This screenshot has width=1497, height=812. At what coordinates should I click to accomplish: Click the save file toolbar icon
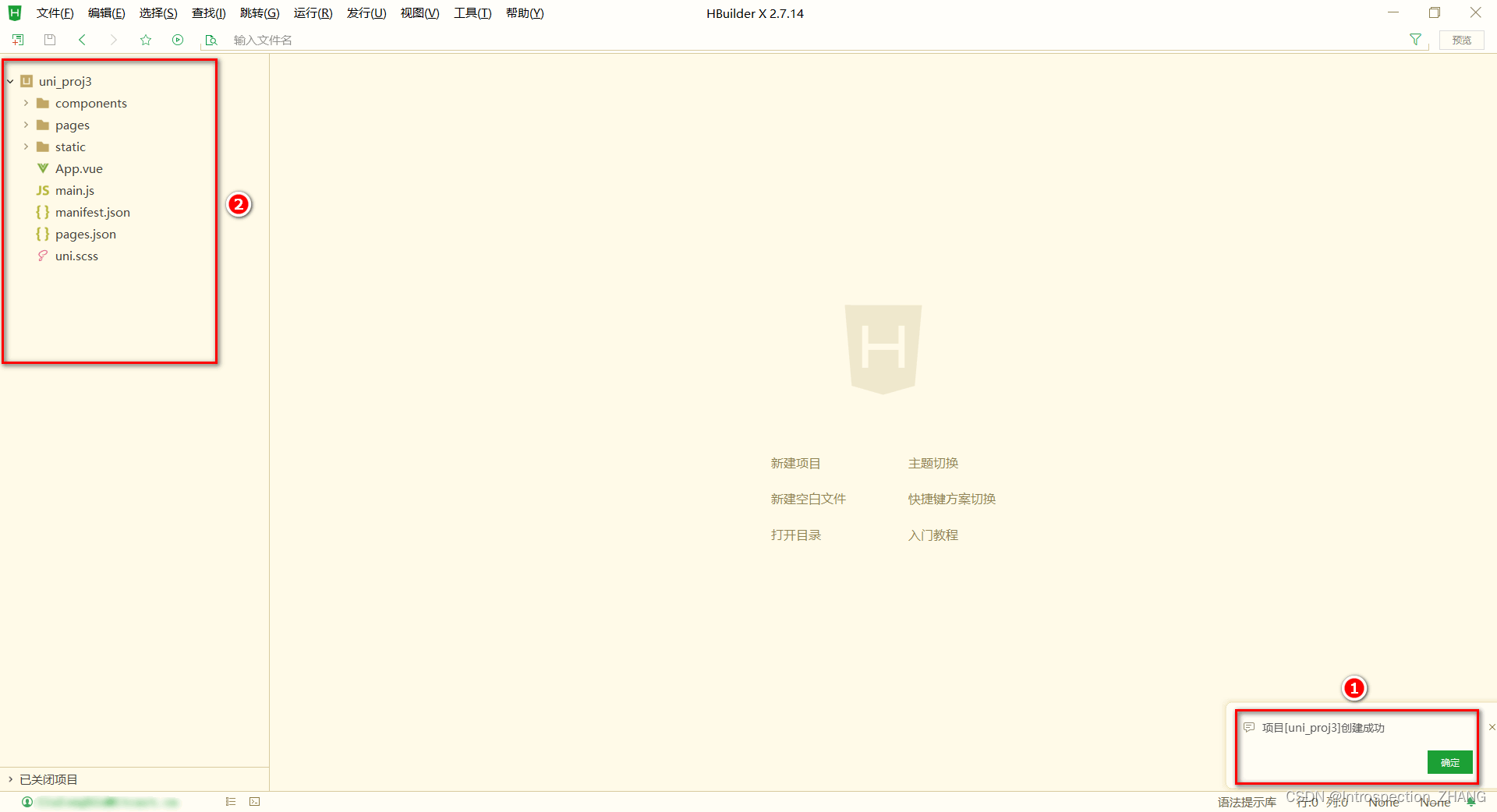coord(50,40)
